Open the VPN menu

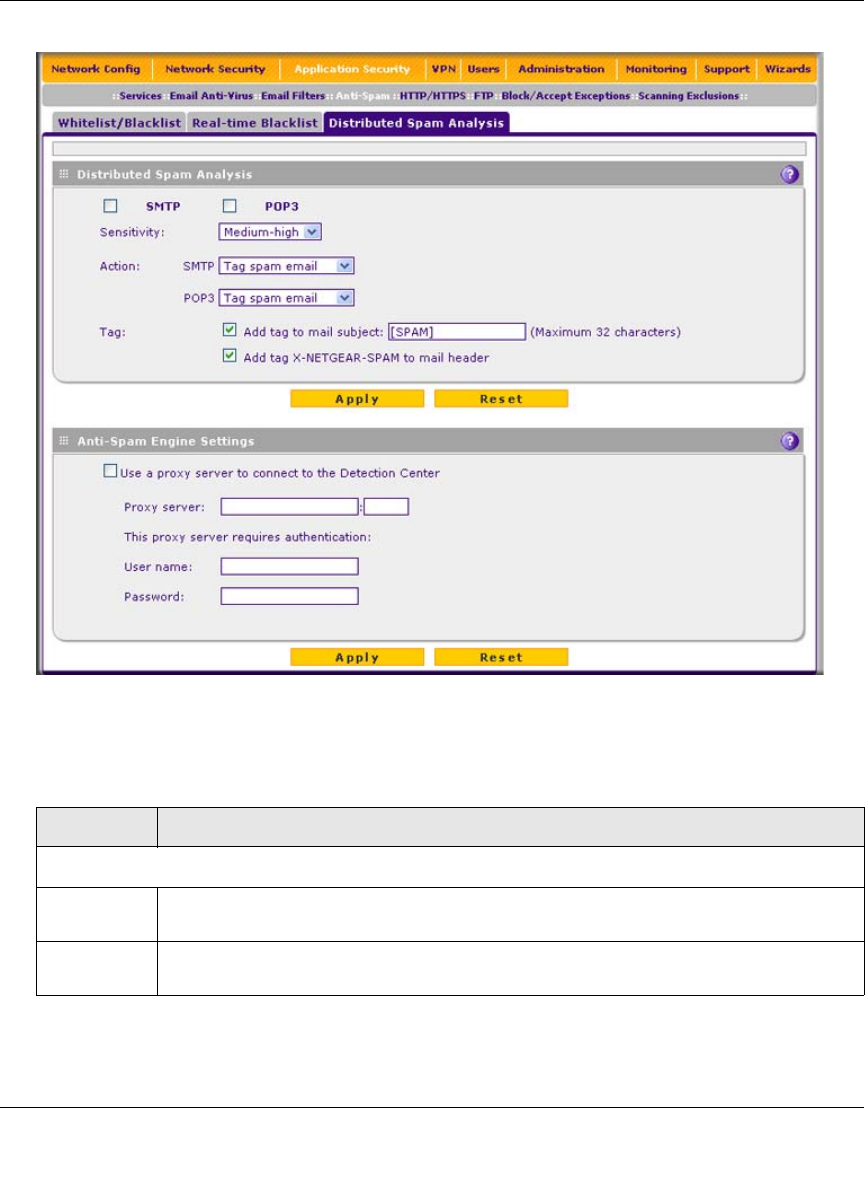[443, 69]
